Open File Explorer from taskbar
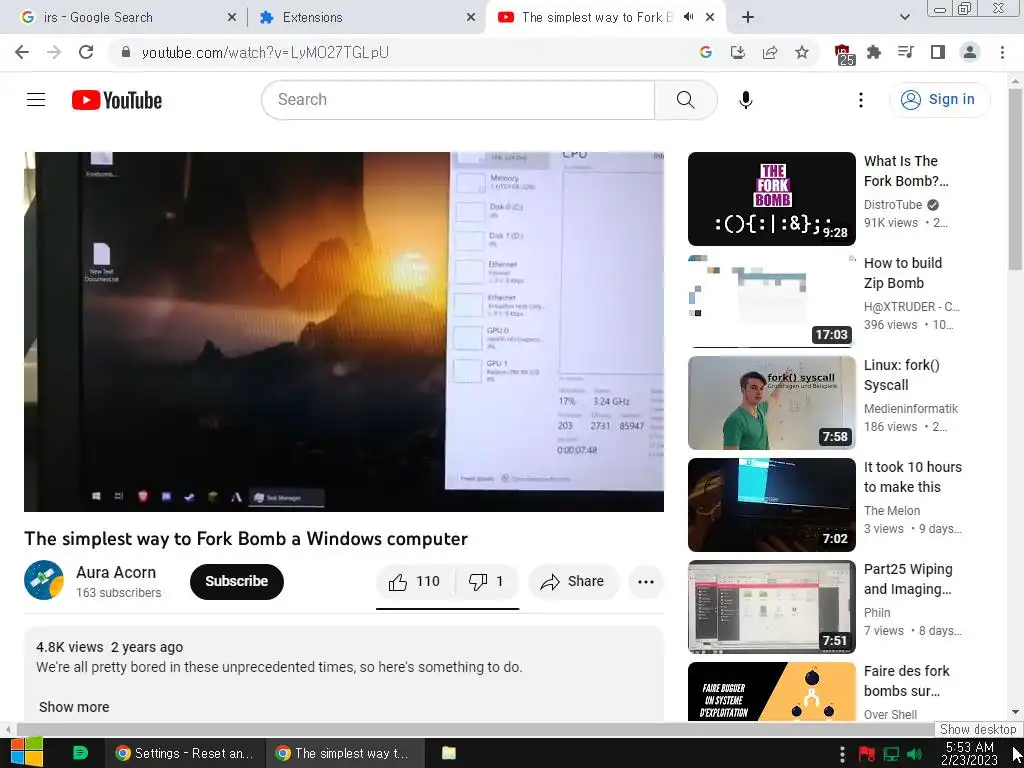This screenshot has height=768, width=1024. click(449, 753)
